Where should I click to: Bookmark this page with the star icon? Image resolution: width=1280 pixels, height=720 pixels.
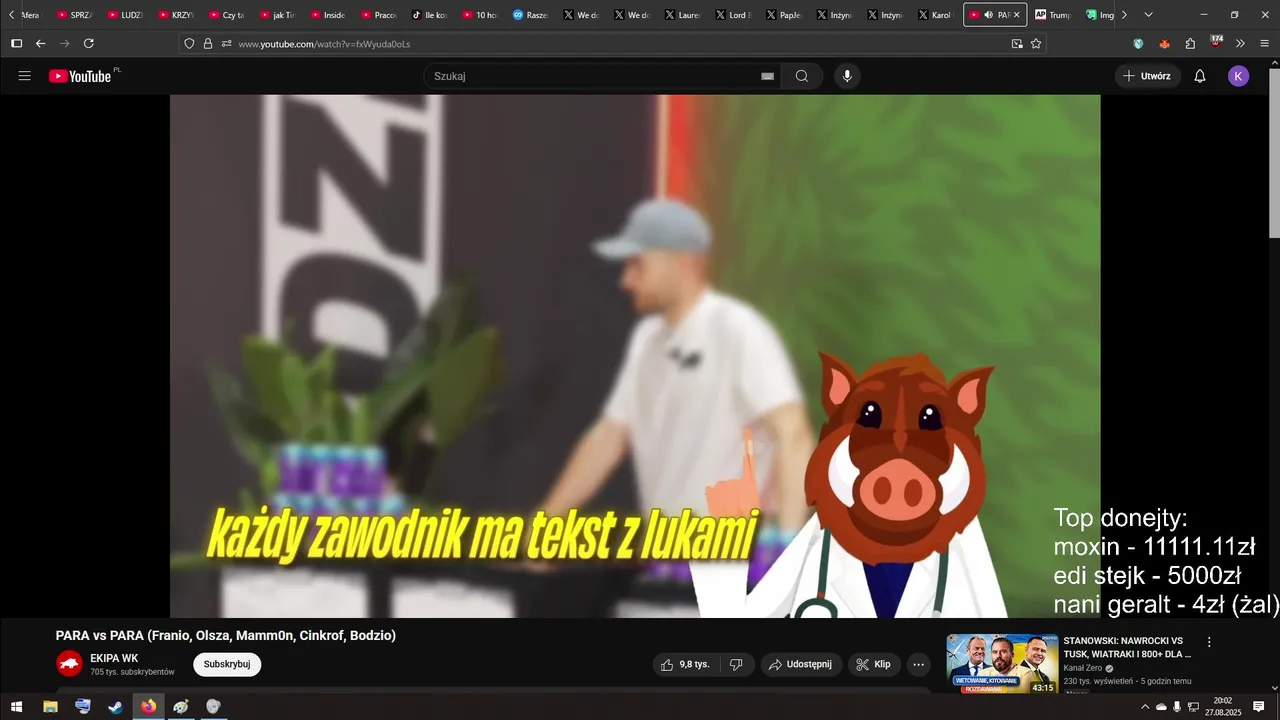tap(1036, 43)
